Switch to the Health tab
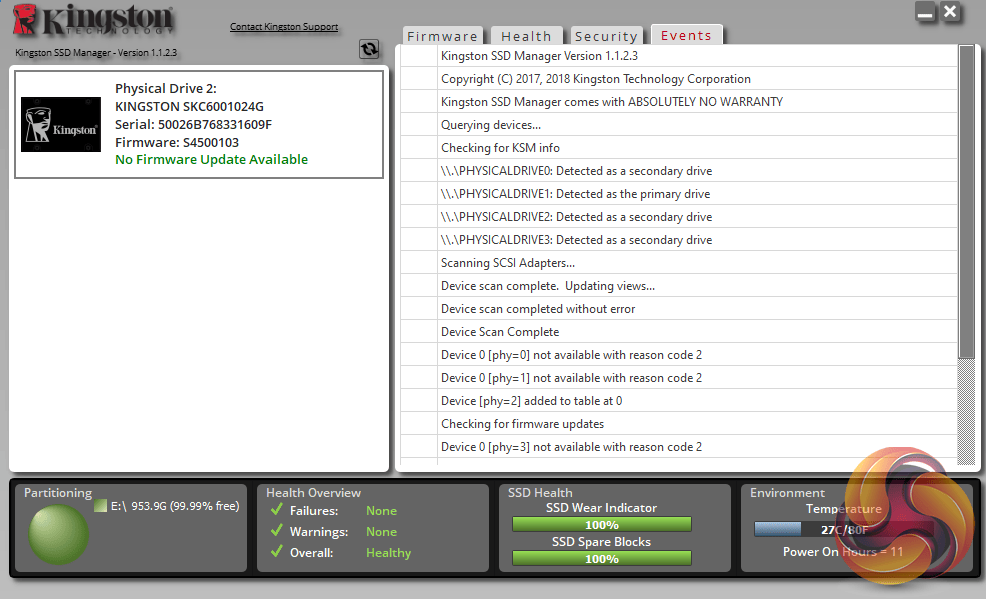This screenshot has height=601, width=986. 526,36
